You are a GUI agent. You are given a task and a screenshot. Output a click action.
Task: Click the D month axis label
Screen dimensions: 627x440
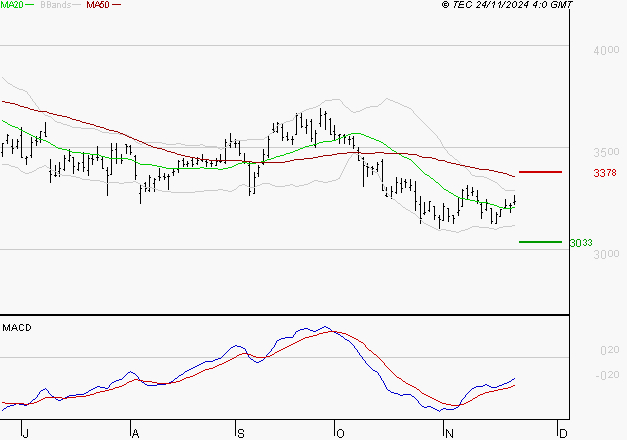click(563, 434)
